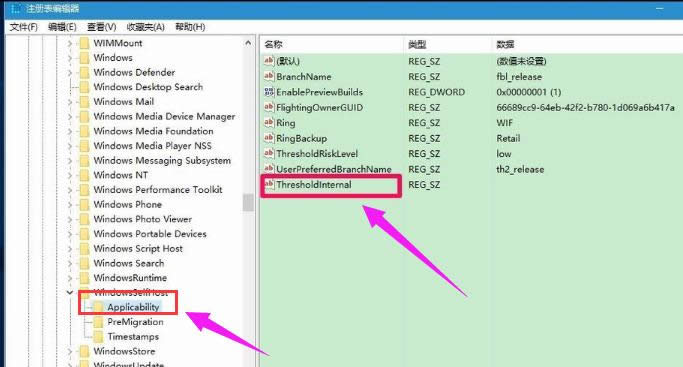
Task: Click the Windows Defender folder icon
Action: point(85,72)
